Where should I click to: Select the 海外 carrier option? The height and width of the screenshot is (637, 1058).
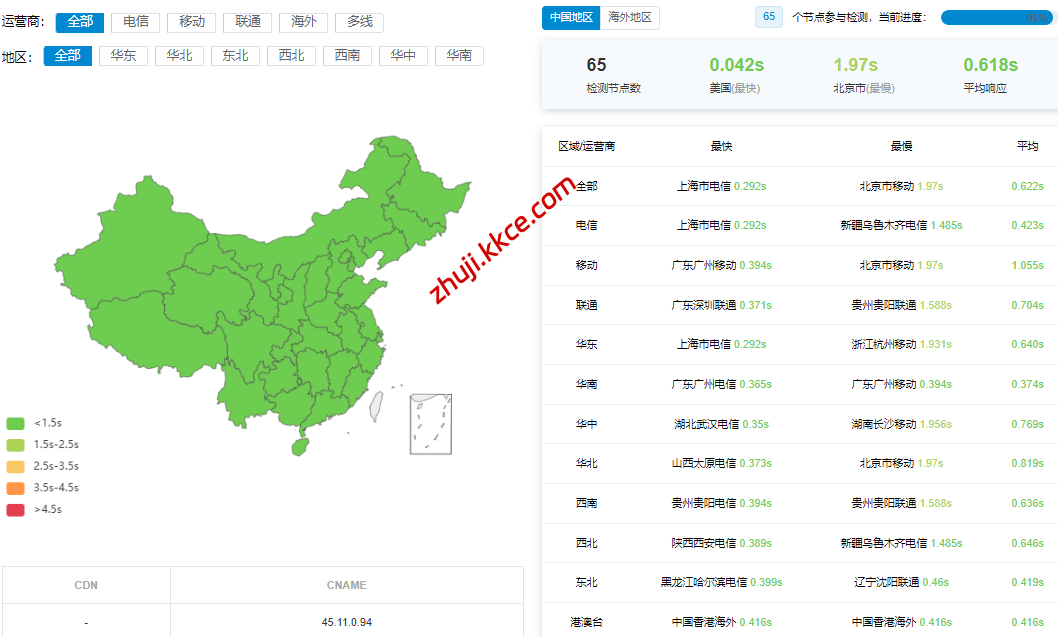304,22
